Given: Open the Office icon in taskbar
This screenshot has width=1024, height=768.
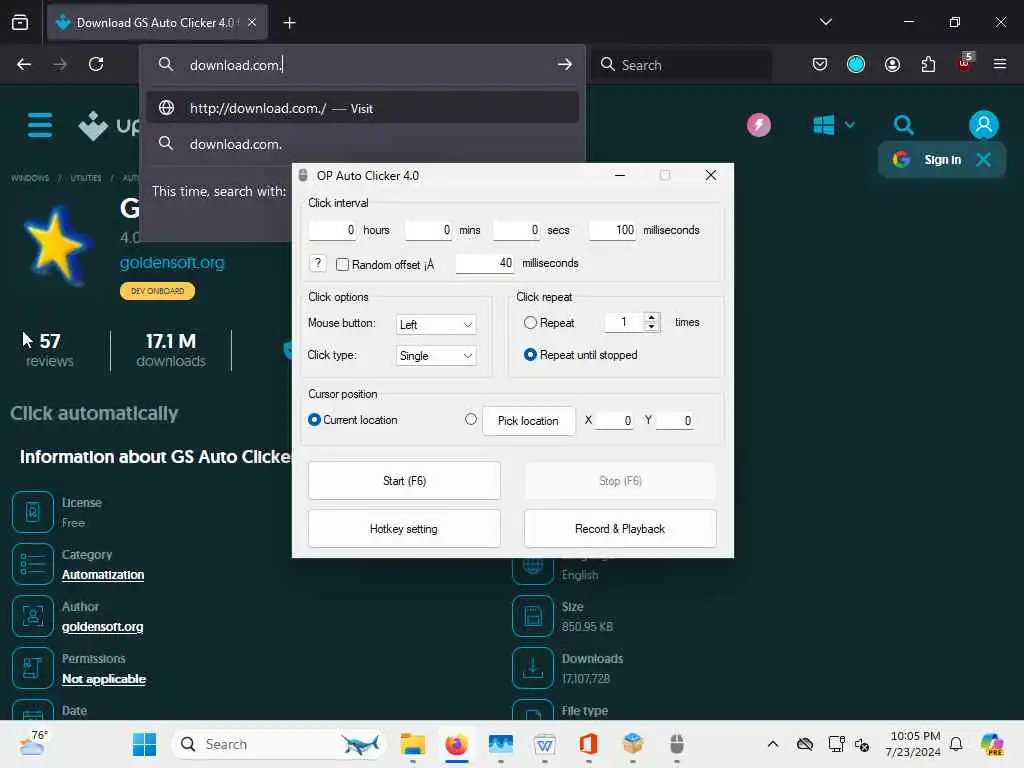Looking at the screenshot, I should tap(588, 744).
